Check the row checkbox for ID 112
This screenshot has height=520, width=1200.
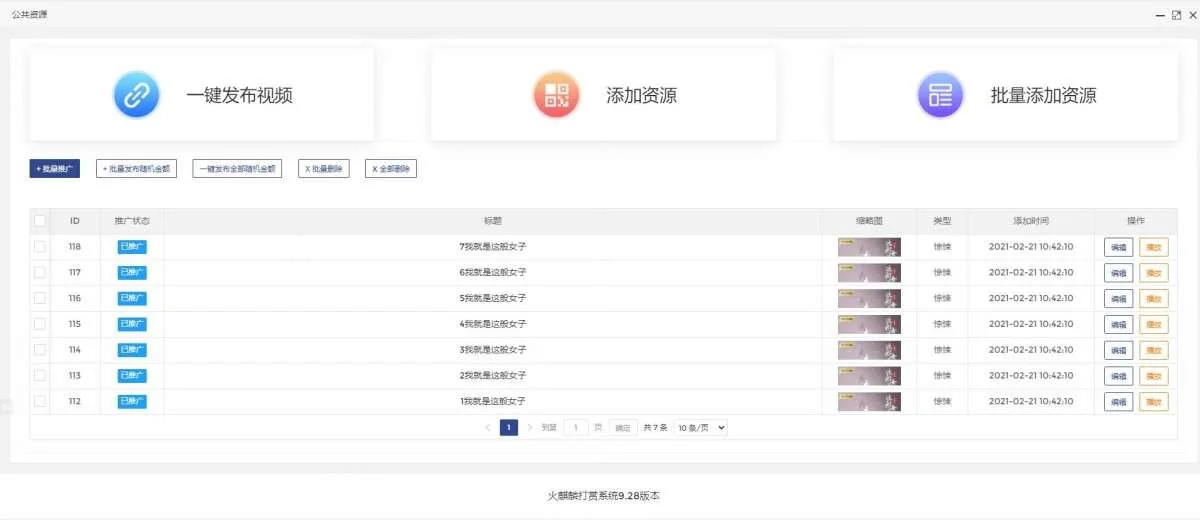[40, 401]
